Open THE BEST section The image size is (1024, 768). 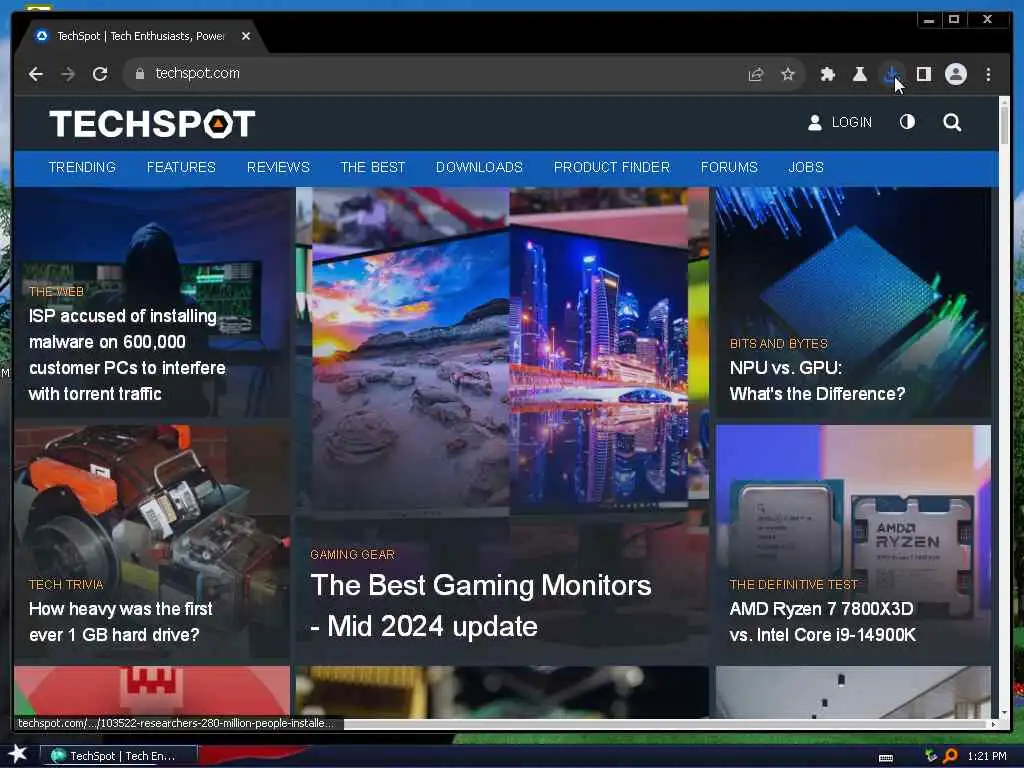(373, 167)
